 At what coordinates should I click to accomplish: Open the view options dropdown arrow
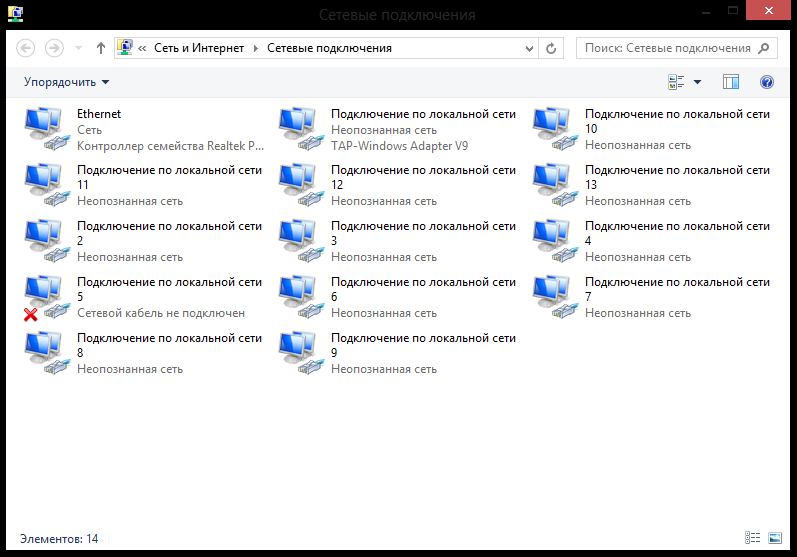(697, 82)
